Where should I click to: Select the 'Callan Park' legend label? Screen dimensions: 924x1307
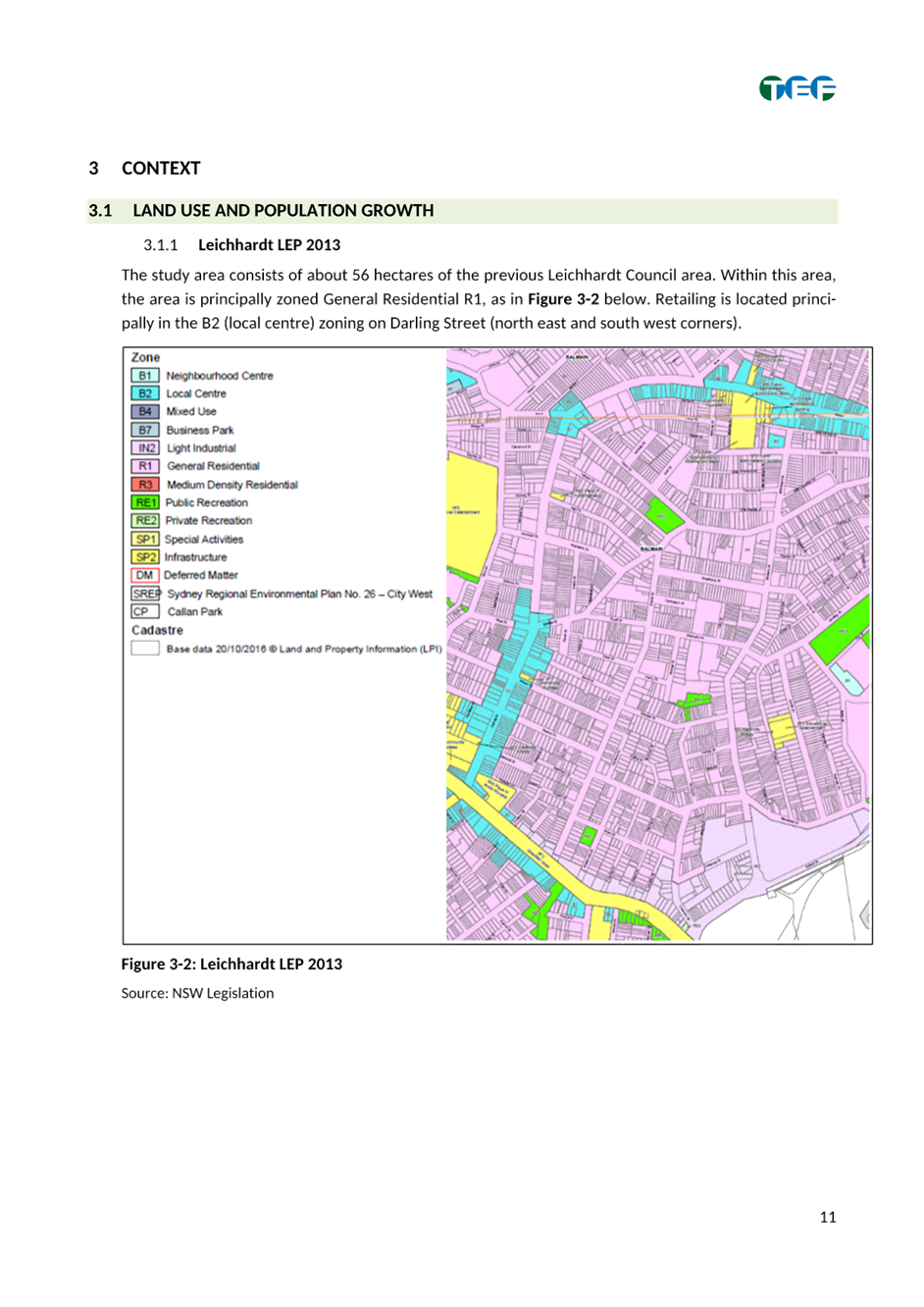[195, 611]
